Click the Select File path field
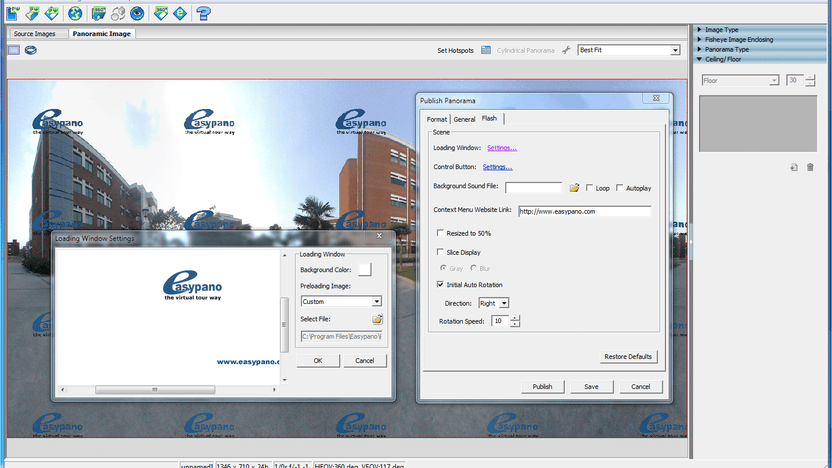 (341, 336)
